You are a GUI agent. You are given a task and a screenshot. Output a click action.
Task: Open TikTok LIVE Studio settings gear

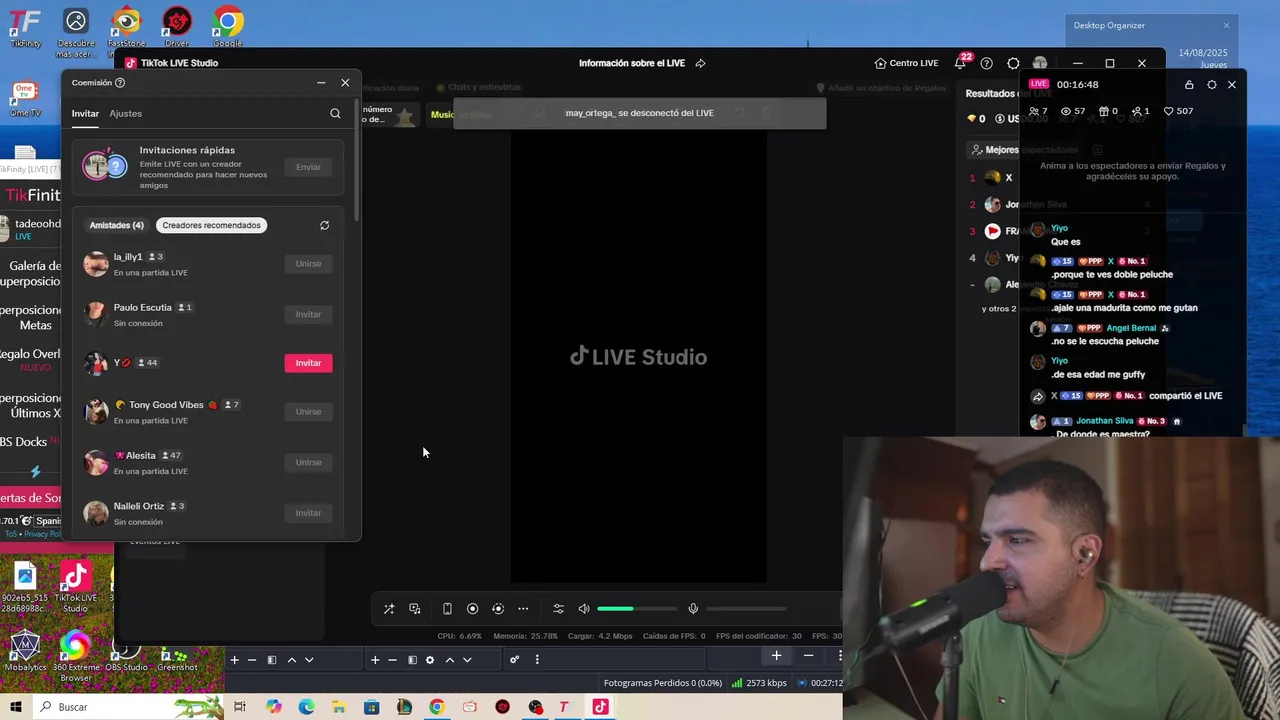click(1014, 63)
